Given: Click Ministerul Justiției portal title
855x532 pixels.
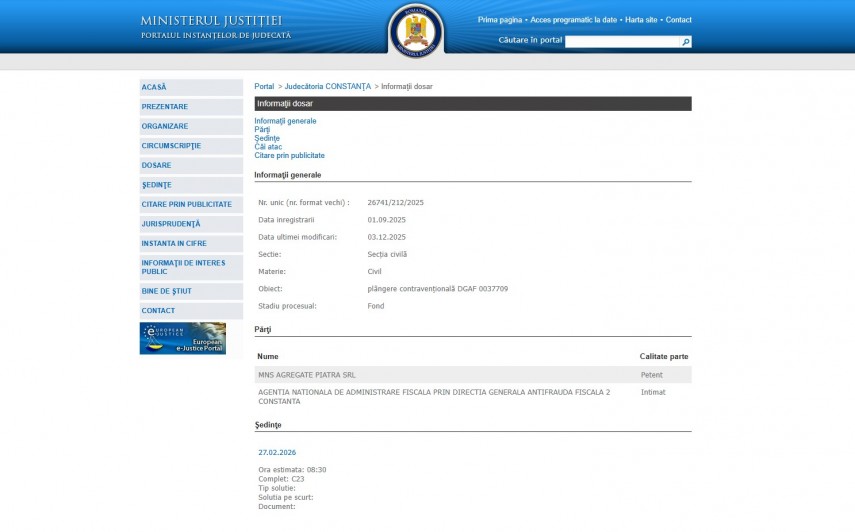Looking at the screenshot, I should point(211,21).
